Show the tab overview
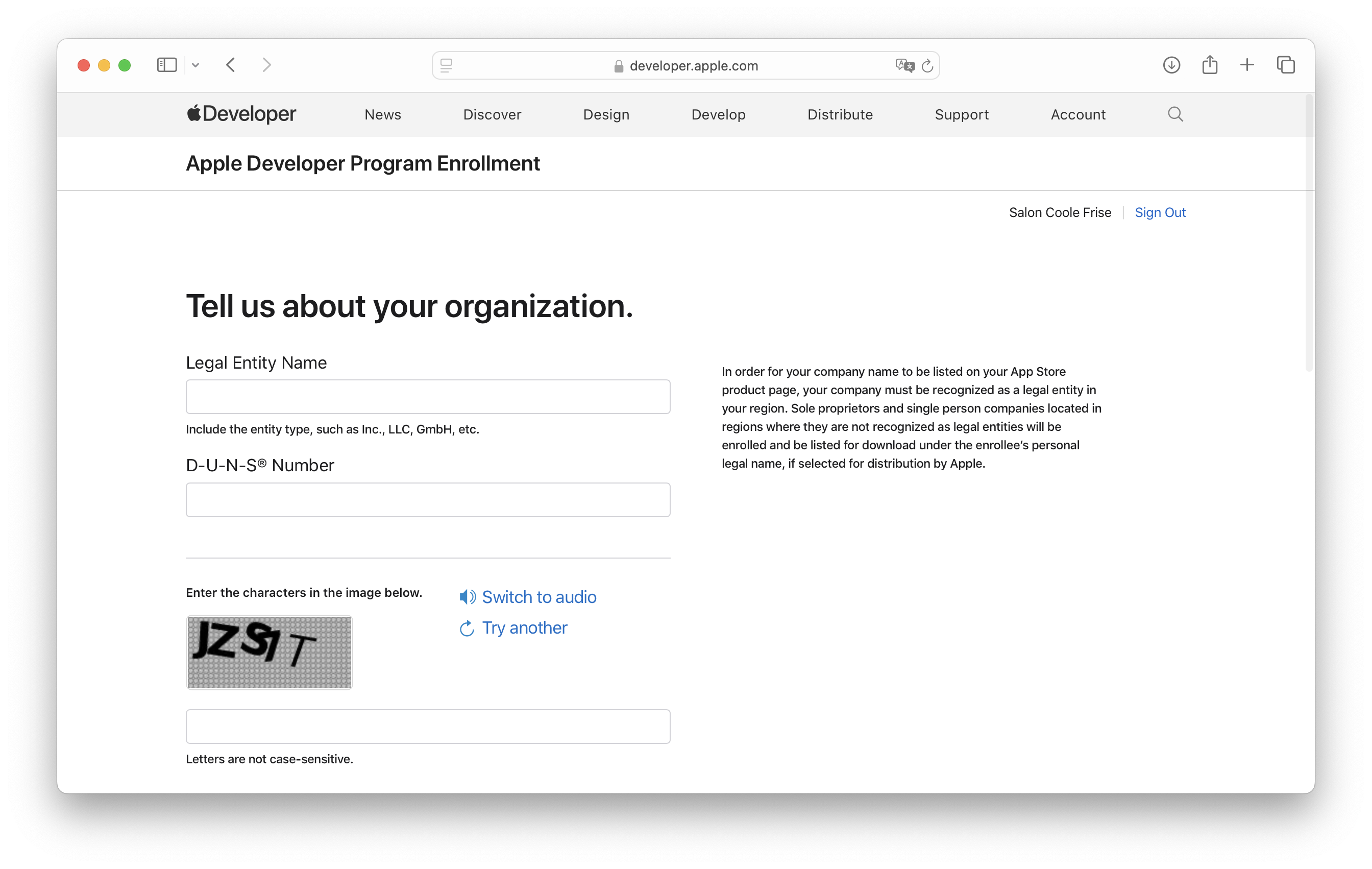Screen dimensions: 1372x869 click(x=1285, y=65)
